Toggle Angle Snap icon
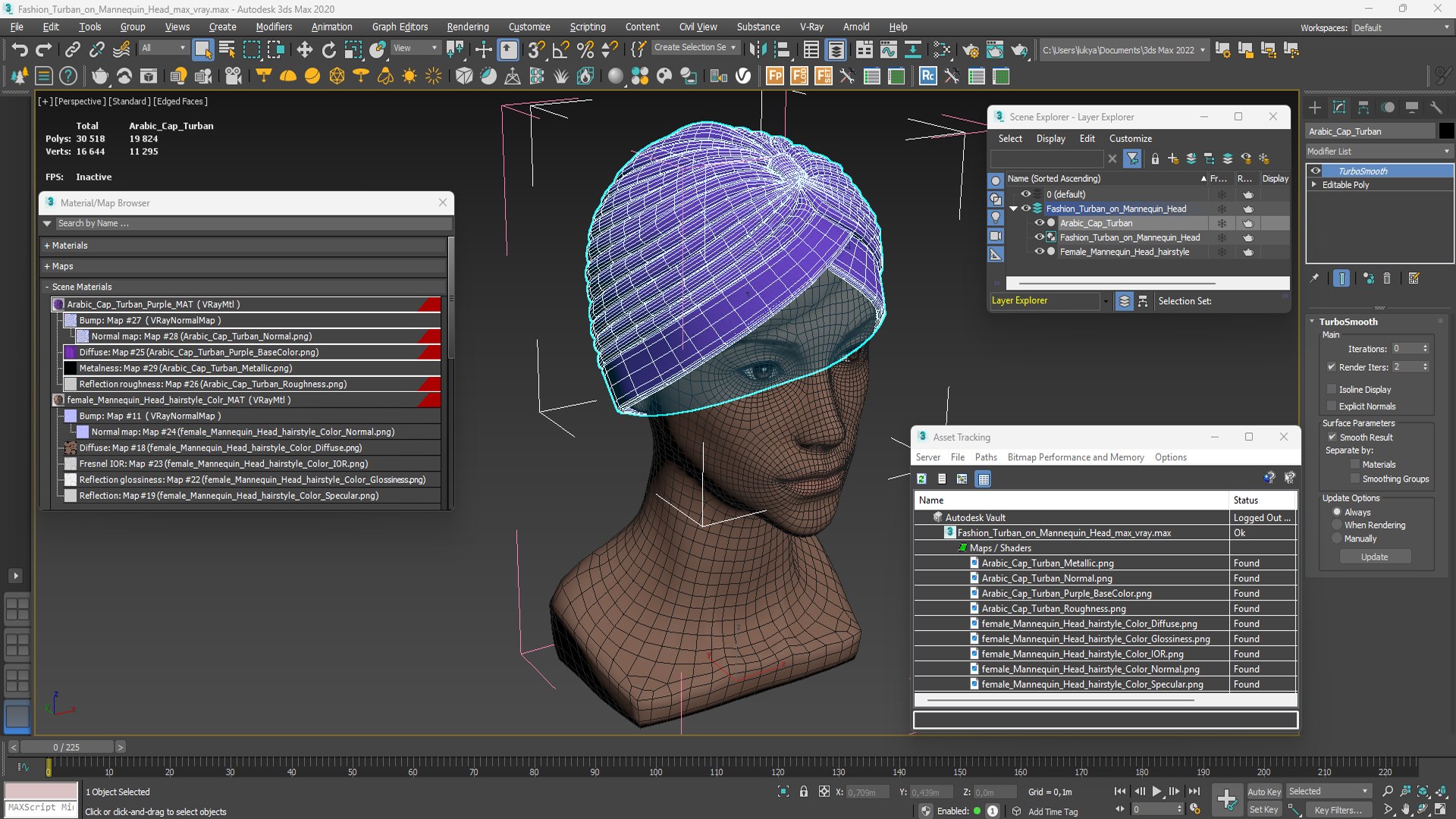The height and width of the screenshot is (819, 1456). coord(560,50)
